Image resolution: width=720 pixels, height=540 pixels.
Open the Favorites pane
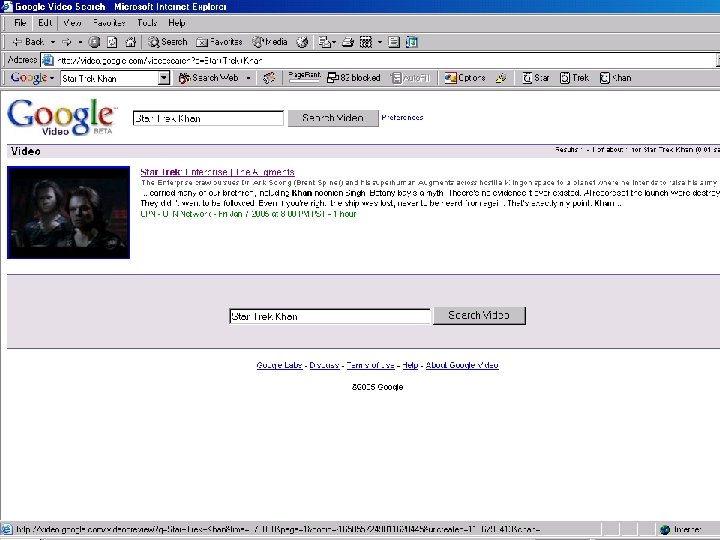coord(219,42)
